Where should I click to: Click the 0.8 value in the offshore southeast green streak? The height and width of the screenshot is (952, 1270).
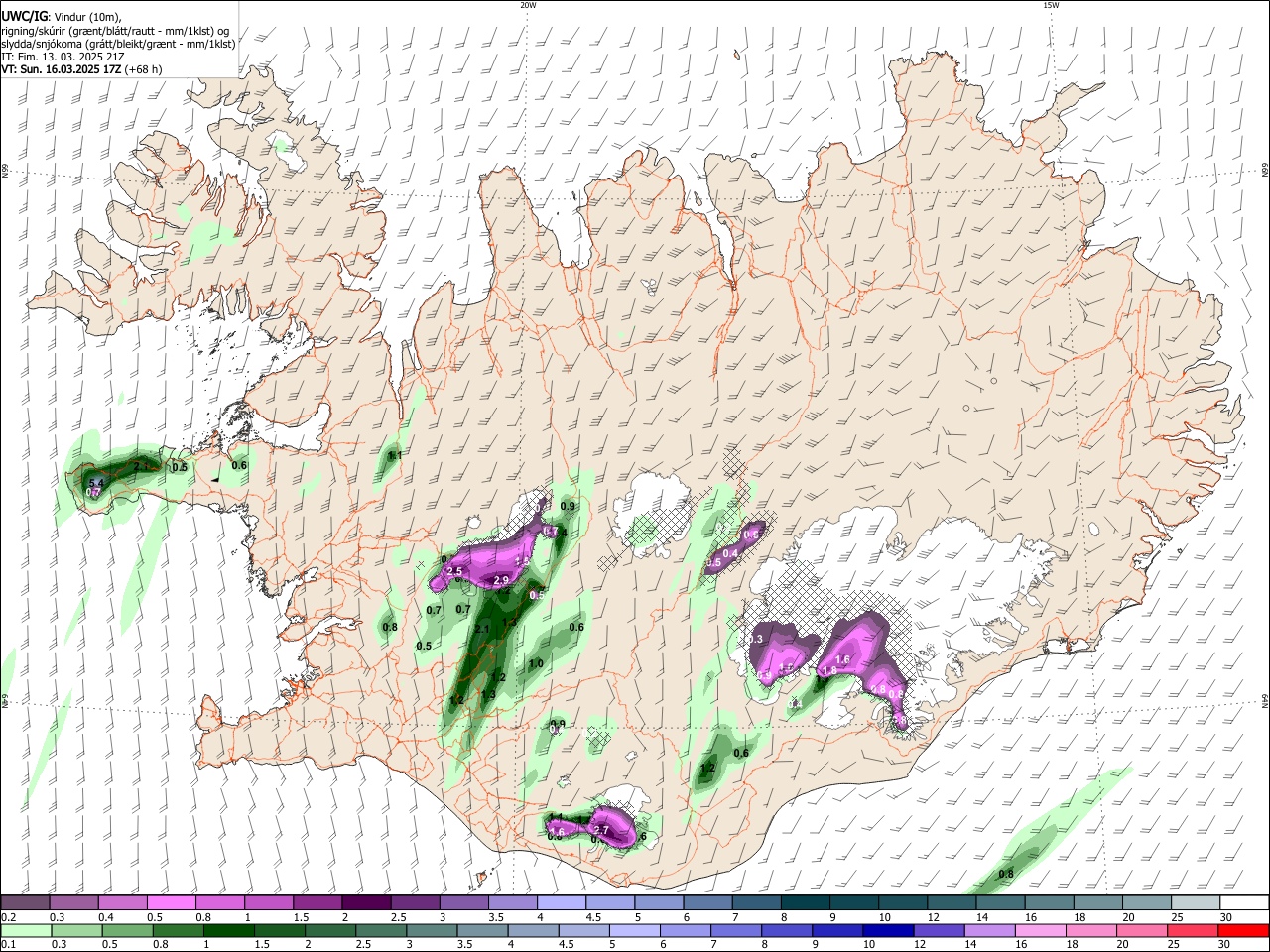pyautogui.click(x=1006, y=874)
